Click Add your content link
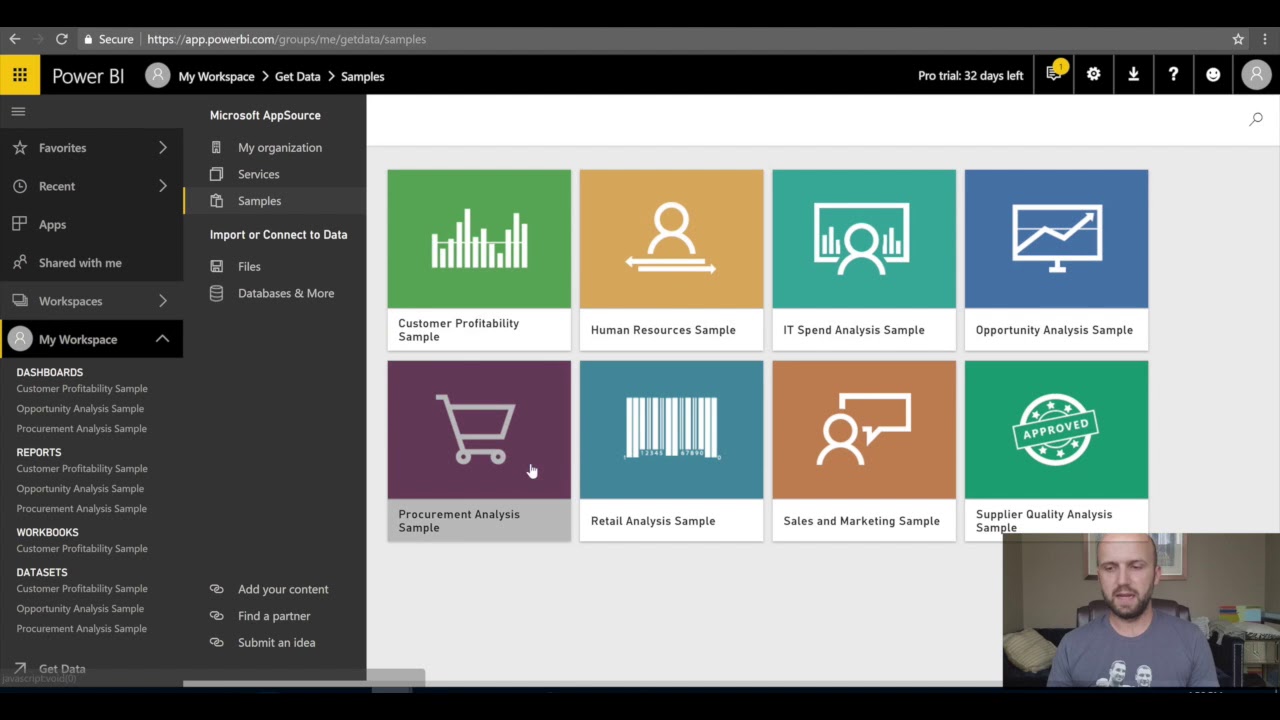Screen dimensions: 1280x720 click(x=283, y=589)
